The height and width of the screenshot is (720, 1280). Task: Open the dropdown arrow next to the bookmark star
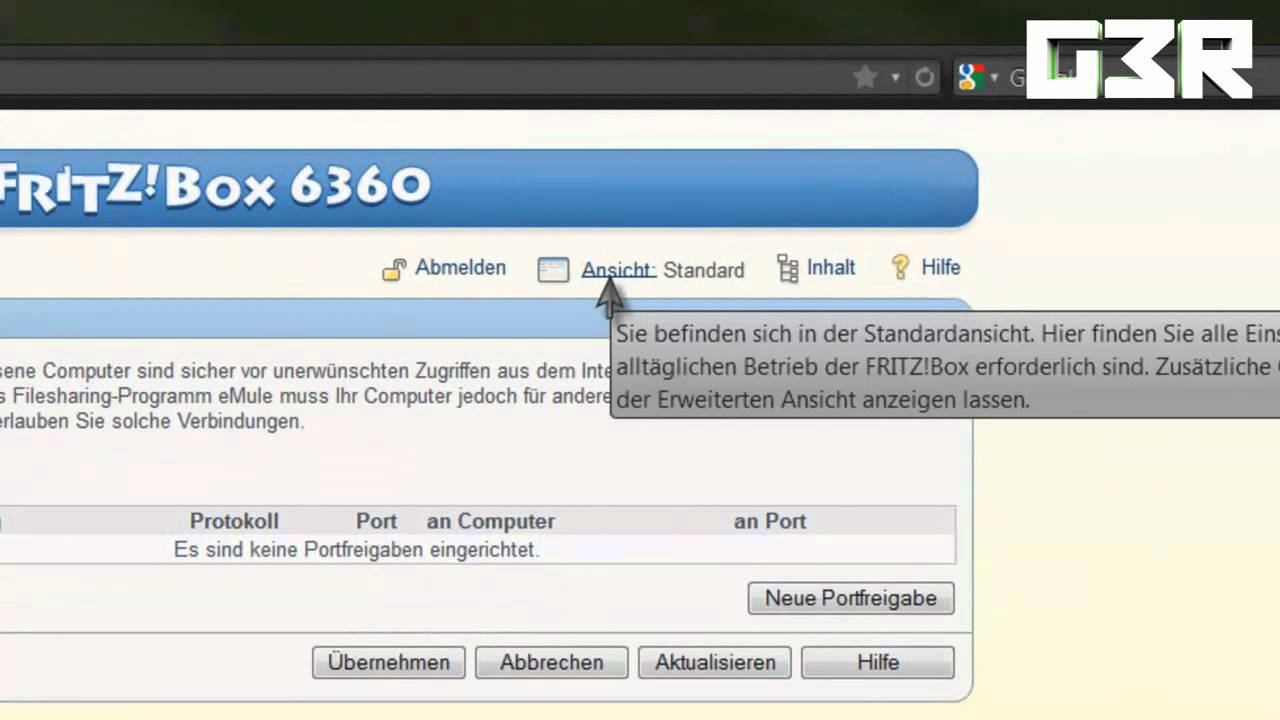(x=895, y=78)
